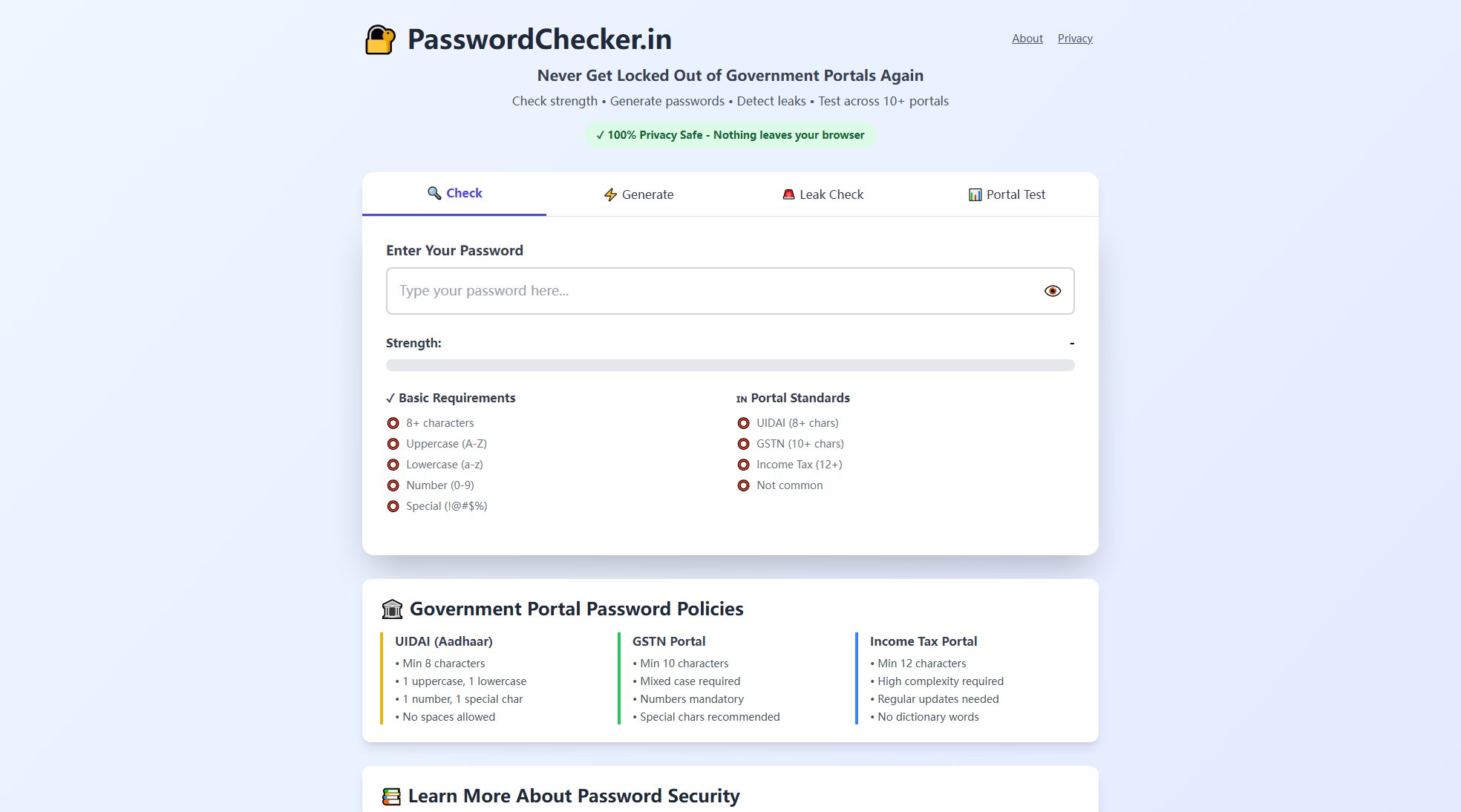Image resolution: width=1461 pixels, height=812 pixels.
Task: Click the lightning bolt icon for Generate
Action: point(610,194)
